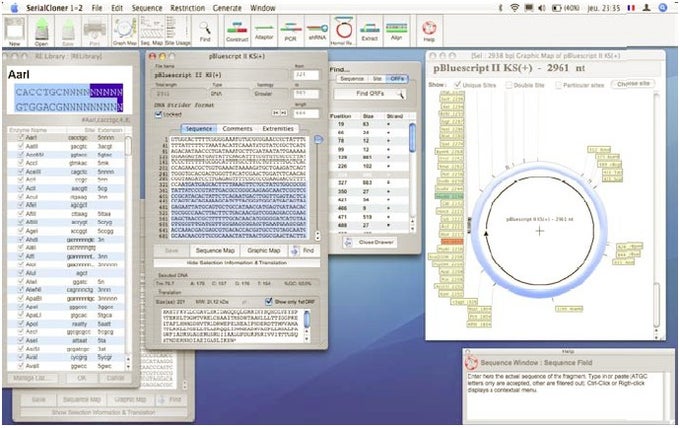Viewport: 680px width, 428px height.
Task: Toggle Double Site checkbox in Graphic Map
Action: (509, 85)
